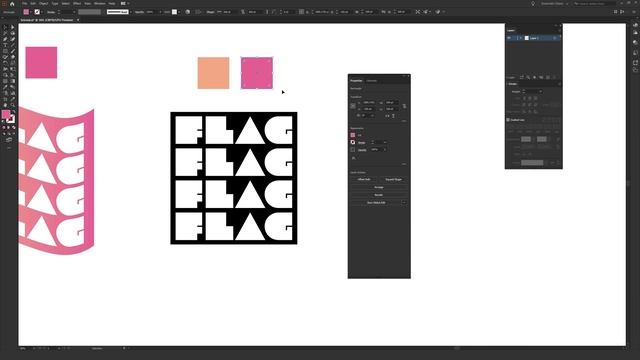Select the Selection tool (black arrow)
The width and height of the screenshot is (640, 360).
tap(5, 27)
